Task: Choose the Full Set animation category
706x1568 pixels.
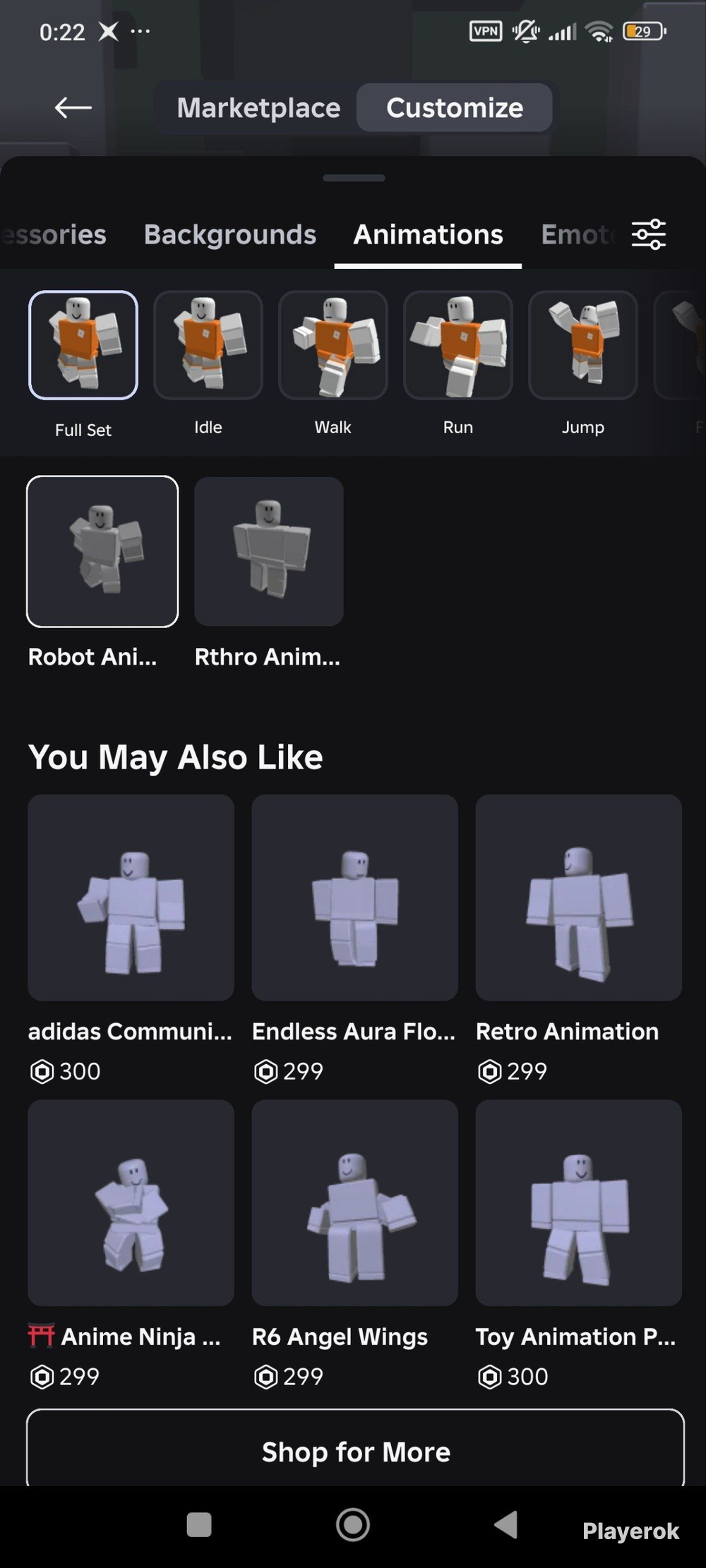Action: click(83, 345)
